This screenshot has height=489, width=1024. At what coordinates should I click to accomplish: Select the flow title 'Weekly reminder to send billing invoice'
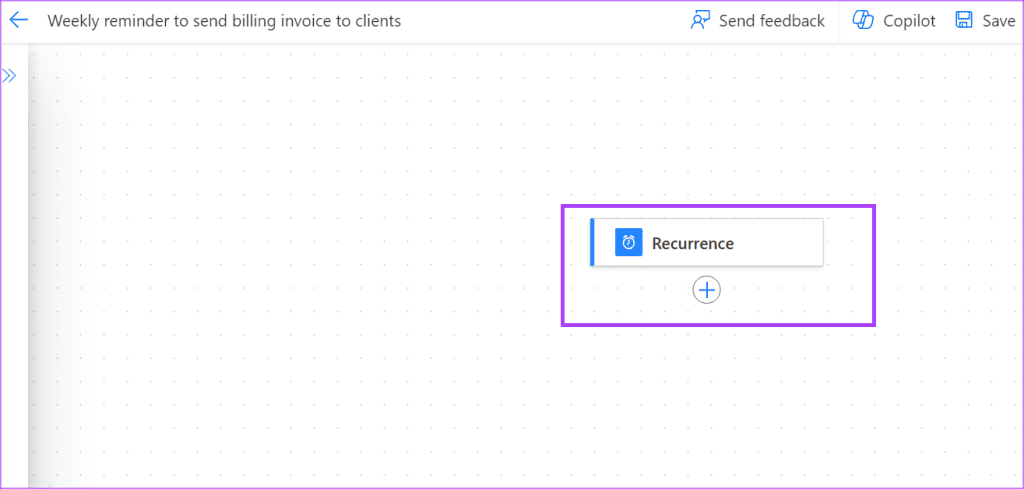224,21
